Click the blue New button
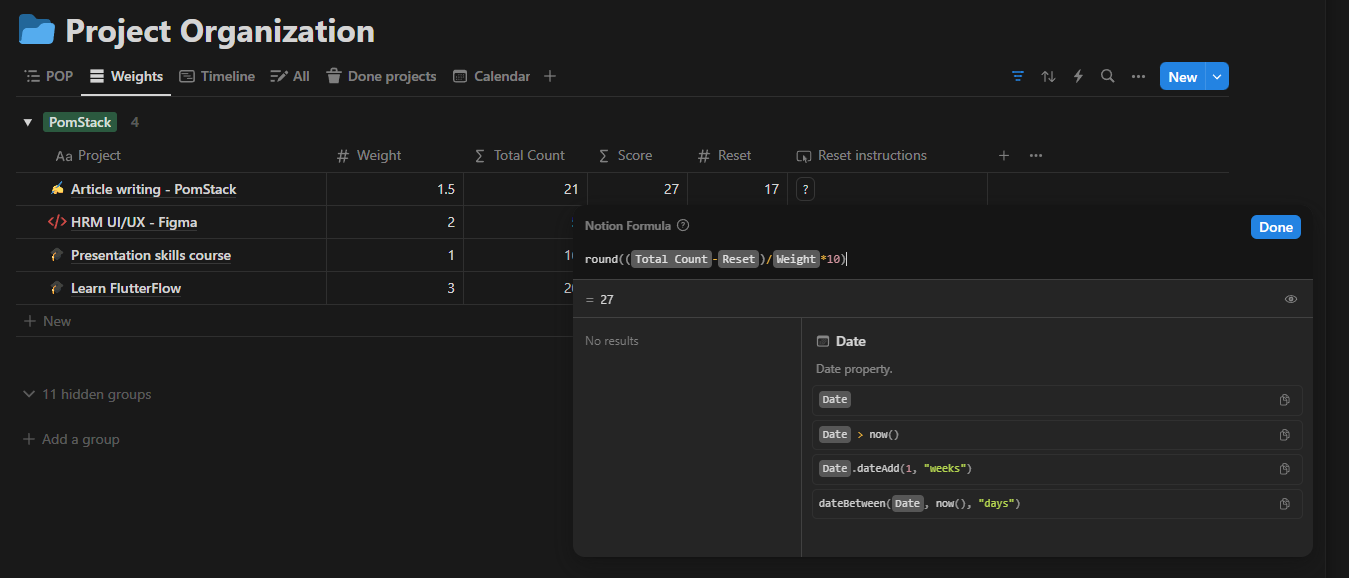1349x578 pixels. click(1183, 77)
